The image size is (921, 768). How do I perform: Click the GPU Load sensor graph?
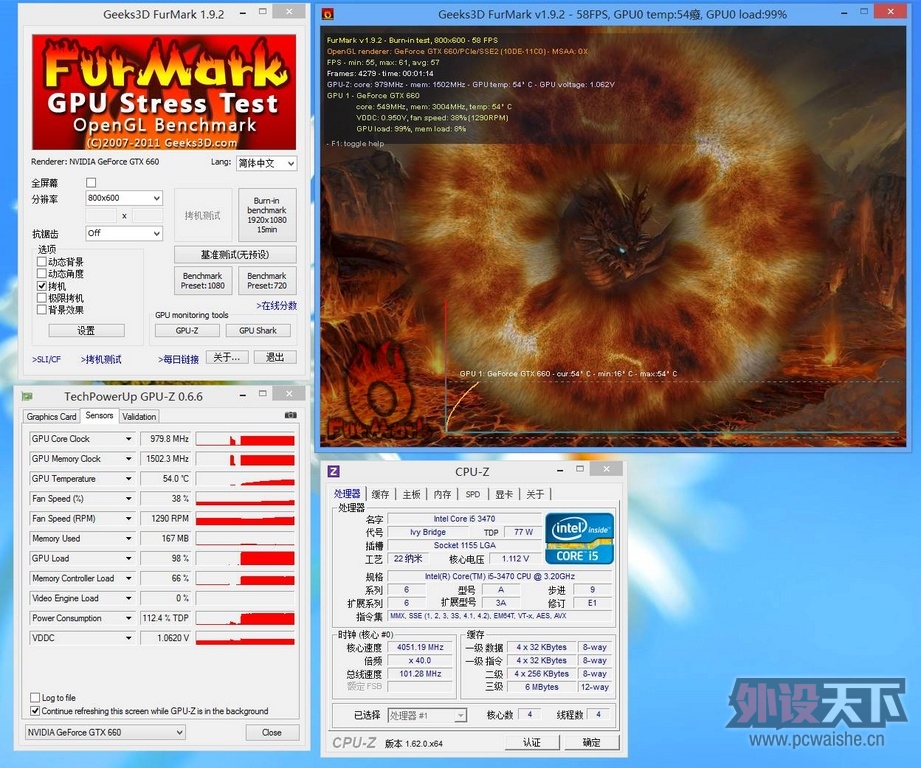click(245, 558)
